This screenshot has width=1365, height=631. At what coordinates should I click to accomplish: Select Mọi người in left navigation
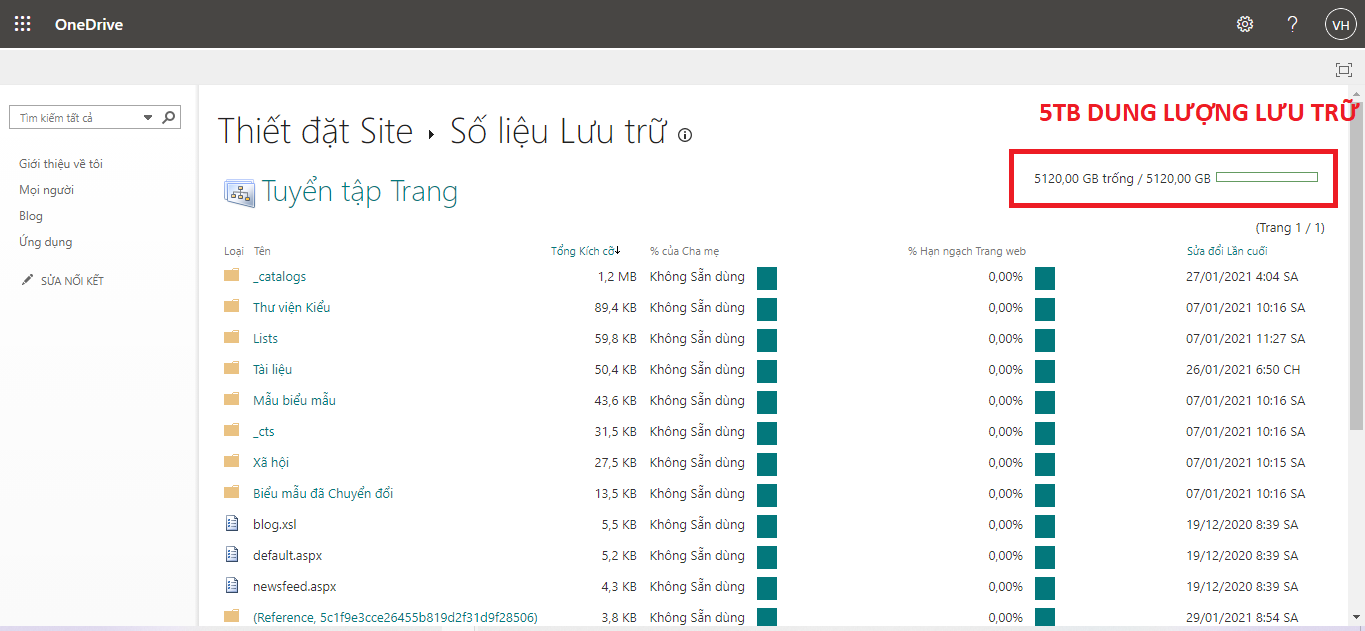pyautogui.click(x=46, y=190)
